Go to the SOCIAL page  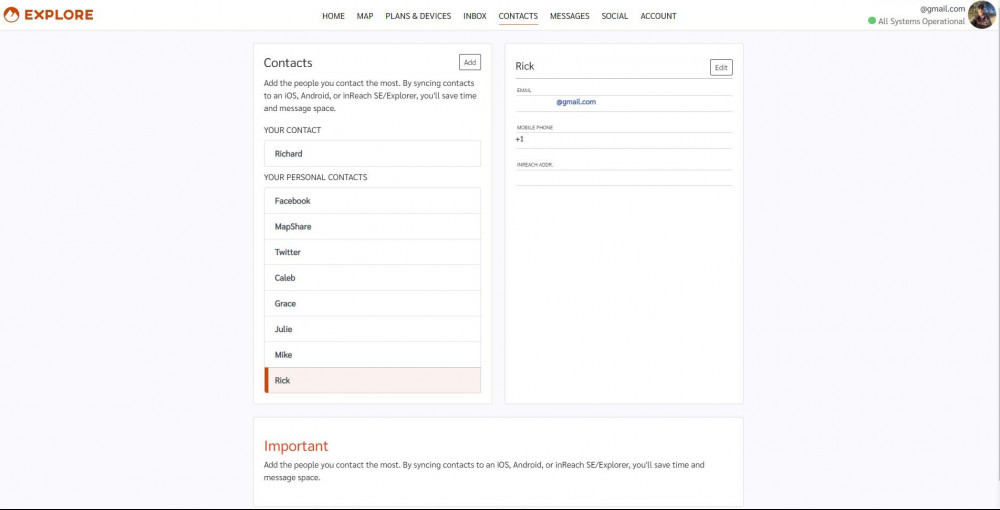pyautogui.click(x=615, y=16)
